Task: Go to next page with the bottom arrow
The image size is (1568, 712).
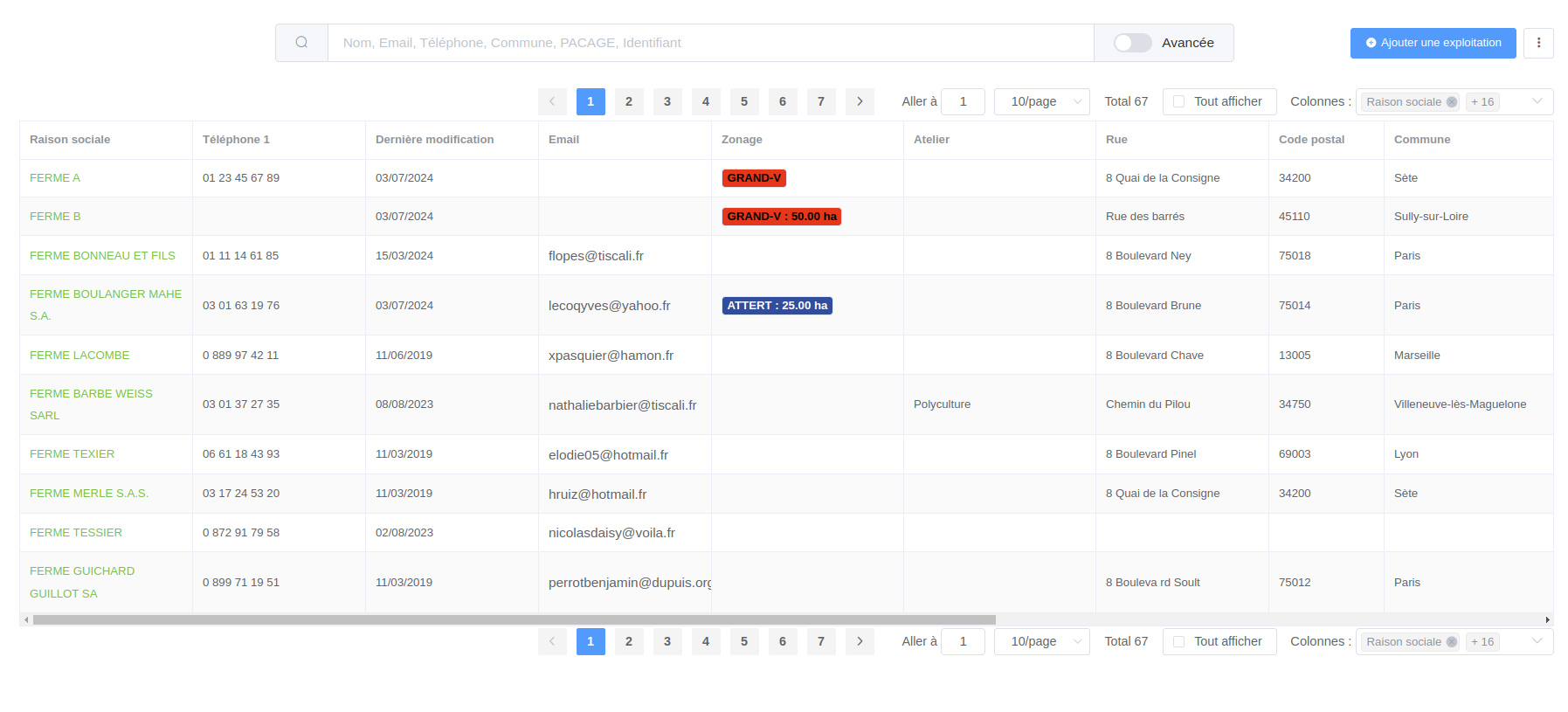Action: point(860,641)
